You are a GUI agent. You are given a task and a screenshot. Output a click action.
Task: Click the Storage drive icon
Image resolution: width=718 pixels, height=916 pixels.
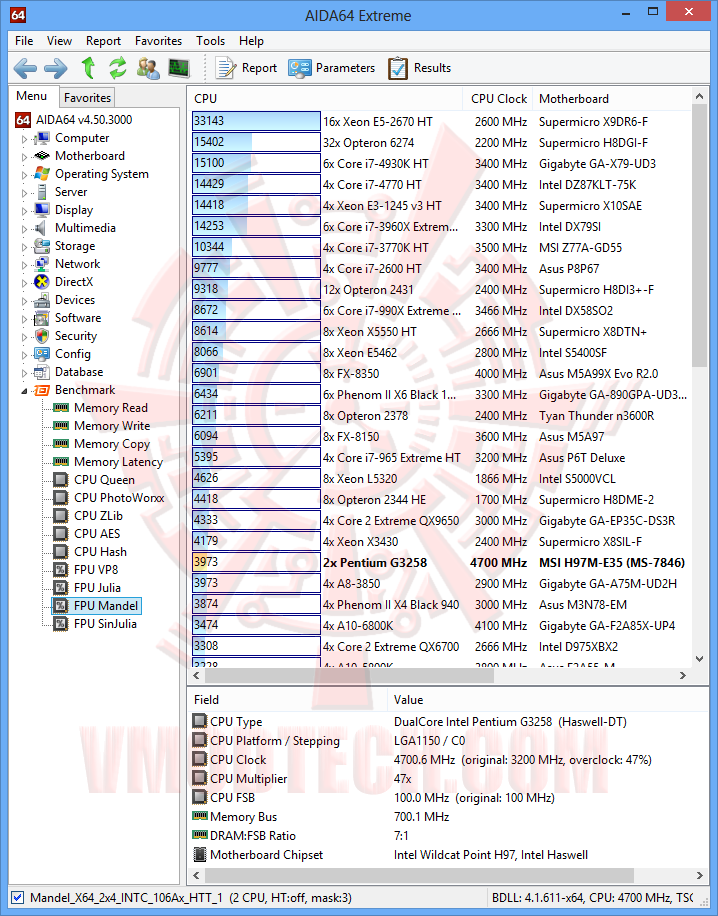[x=41, y=246]
